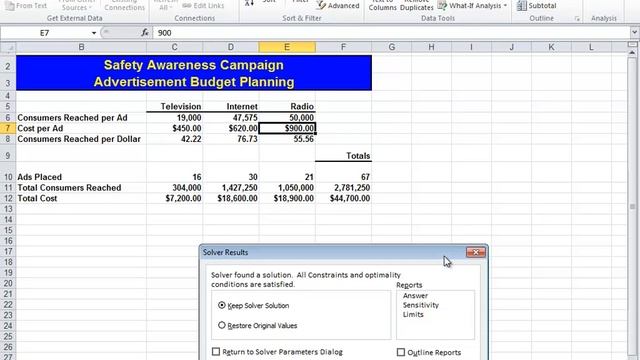Select column B header

click(81, 47)
